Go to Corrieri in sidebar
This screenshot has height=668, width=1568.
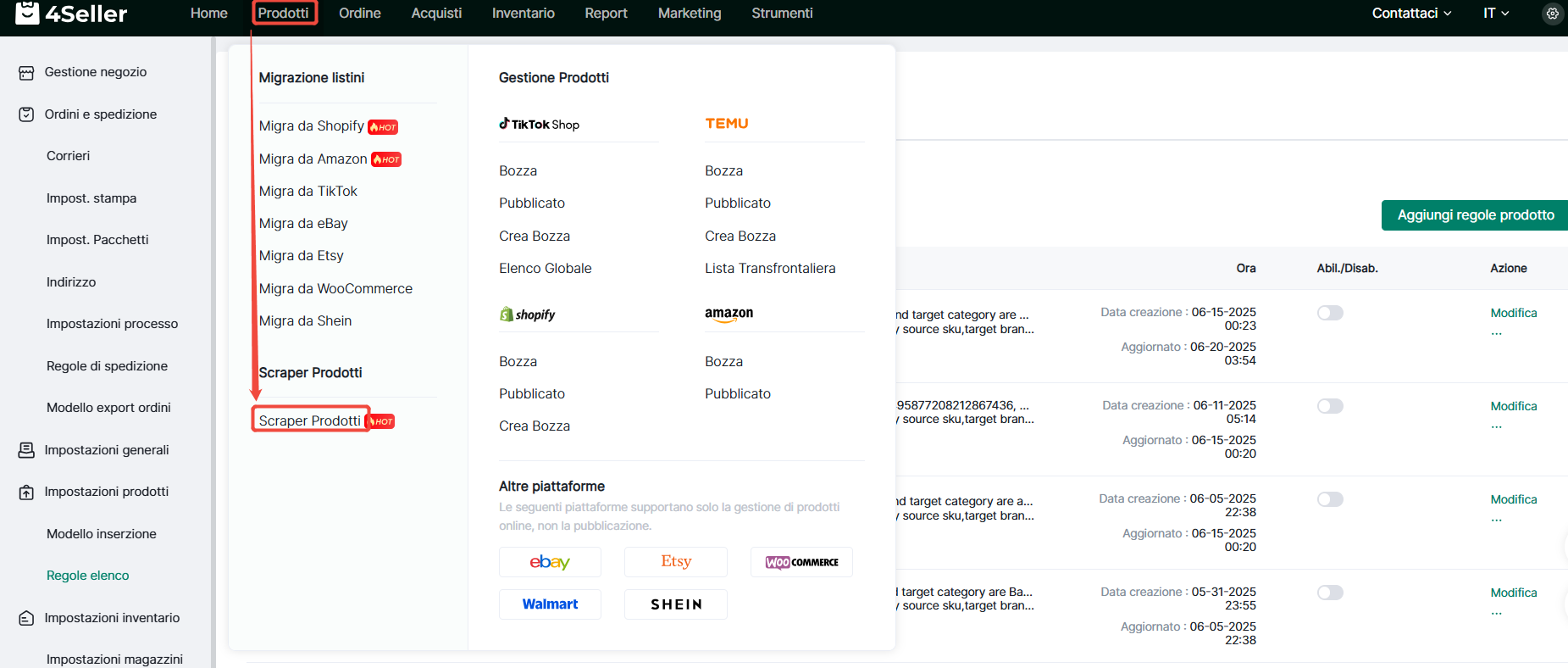coord(68,156)
